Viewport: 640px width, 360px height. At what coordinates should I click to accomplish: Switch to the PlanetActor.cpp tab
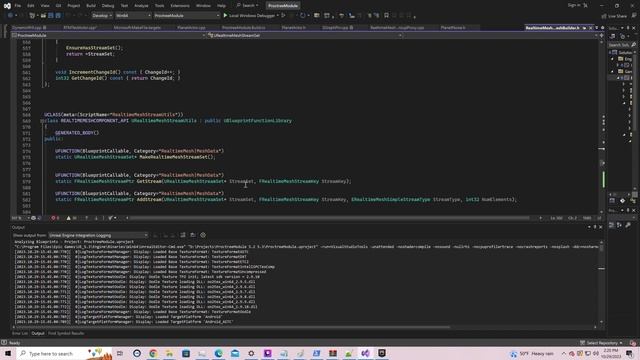tap(191, 28)
